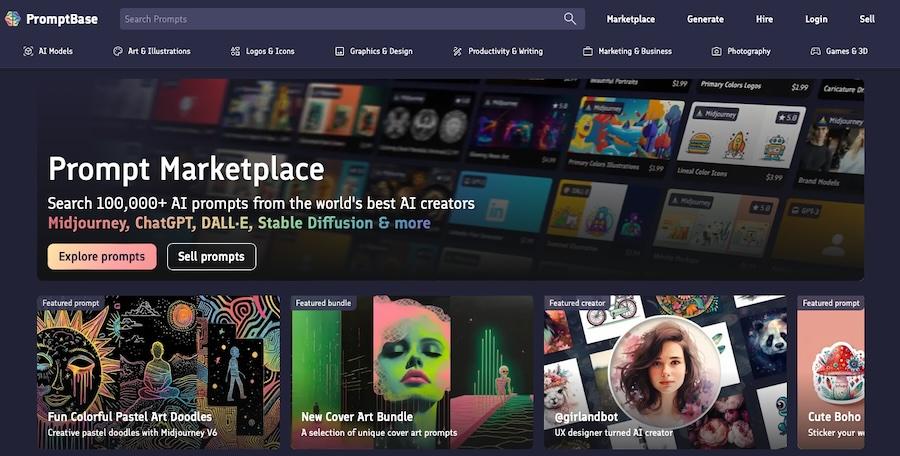
Task: Open the New Cover Art Bundle card
Action: point(412,372)
